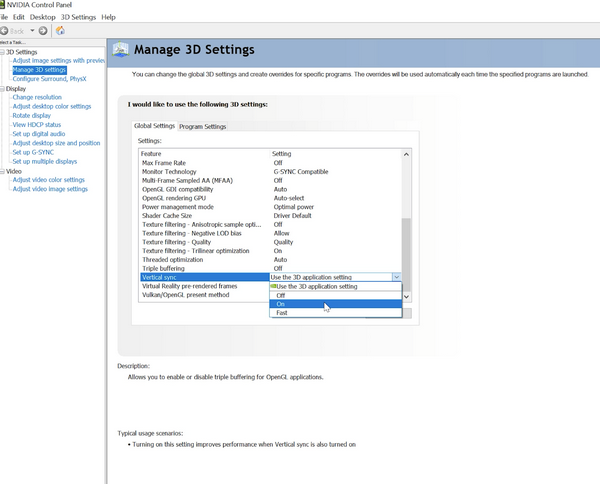Open Configure Surround, PhysX page
600x484 pixels.
[x=50, y=79]
